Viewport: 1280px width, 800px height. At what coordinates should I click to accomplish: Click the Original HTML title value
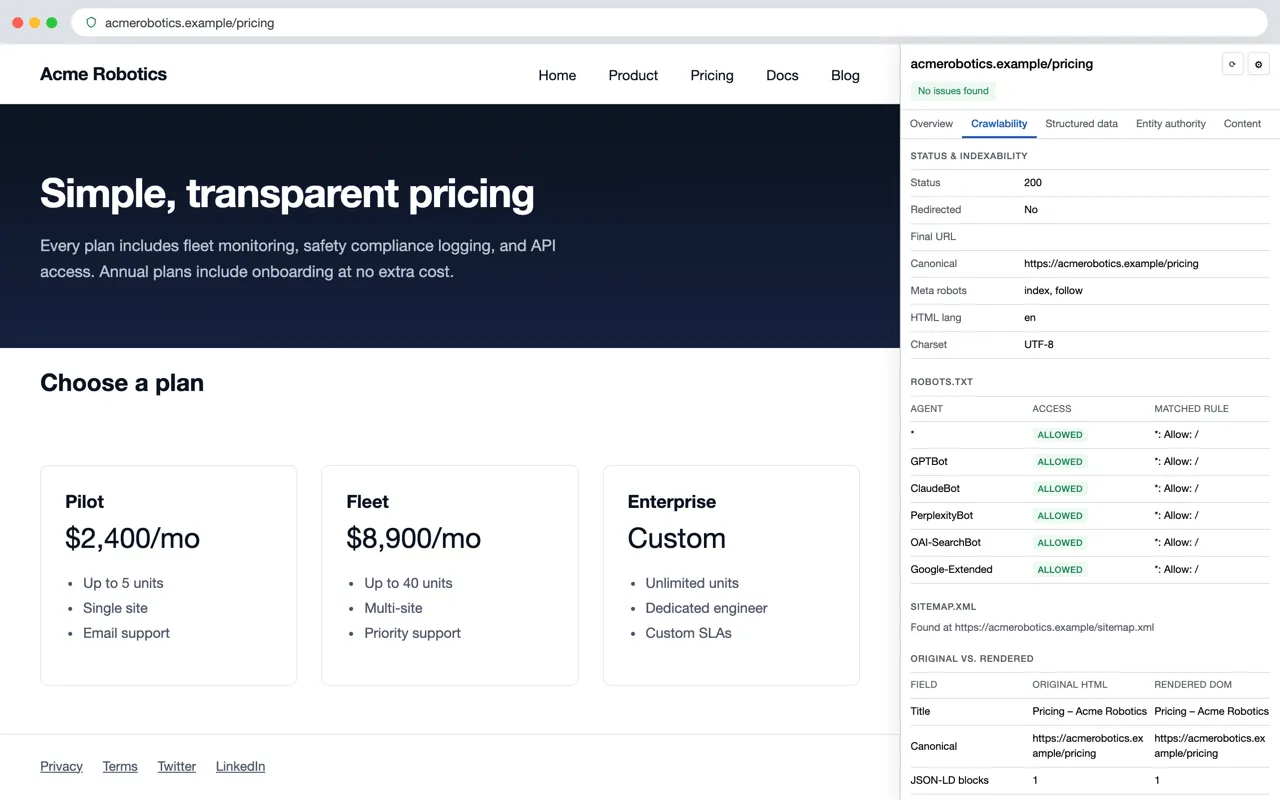pyautogui.click(x=1089, y=712)
